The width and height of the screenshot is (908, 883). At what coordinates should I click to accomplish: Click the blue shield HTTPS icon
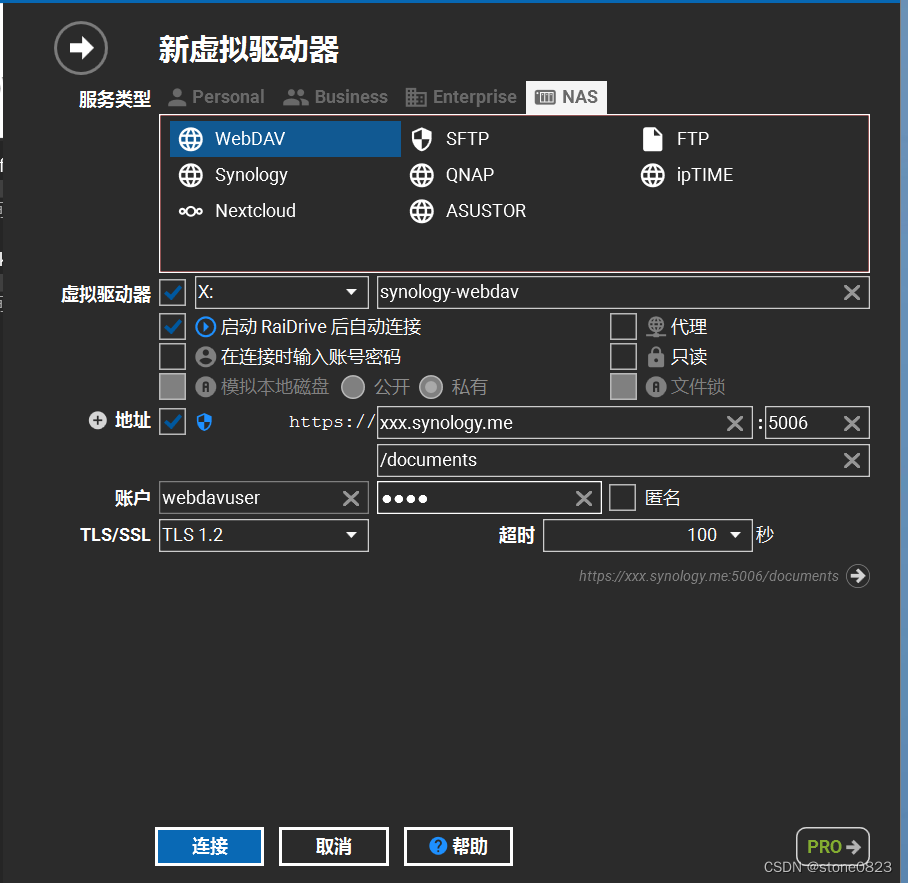[x=204, y=422]
